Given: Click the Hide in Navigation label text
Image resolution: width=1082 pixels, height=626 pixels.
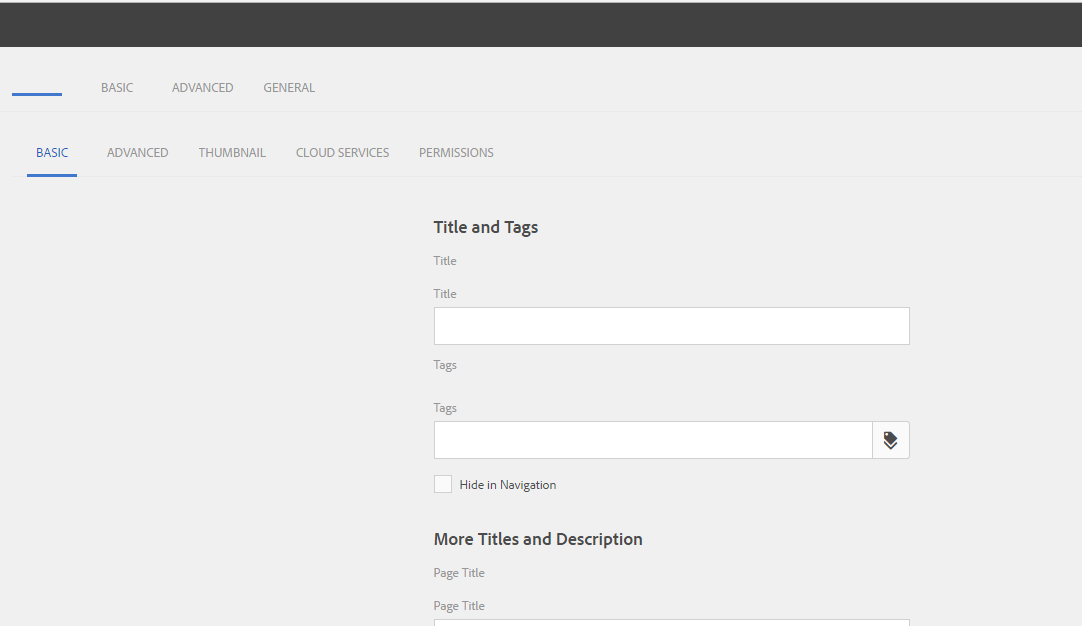Looking at the screenshot, I should tap(508, 485).
